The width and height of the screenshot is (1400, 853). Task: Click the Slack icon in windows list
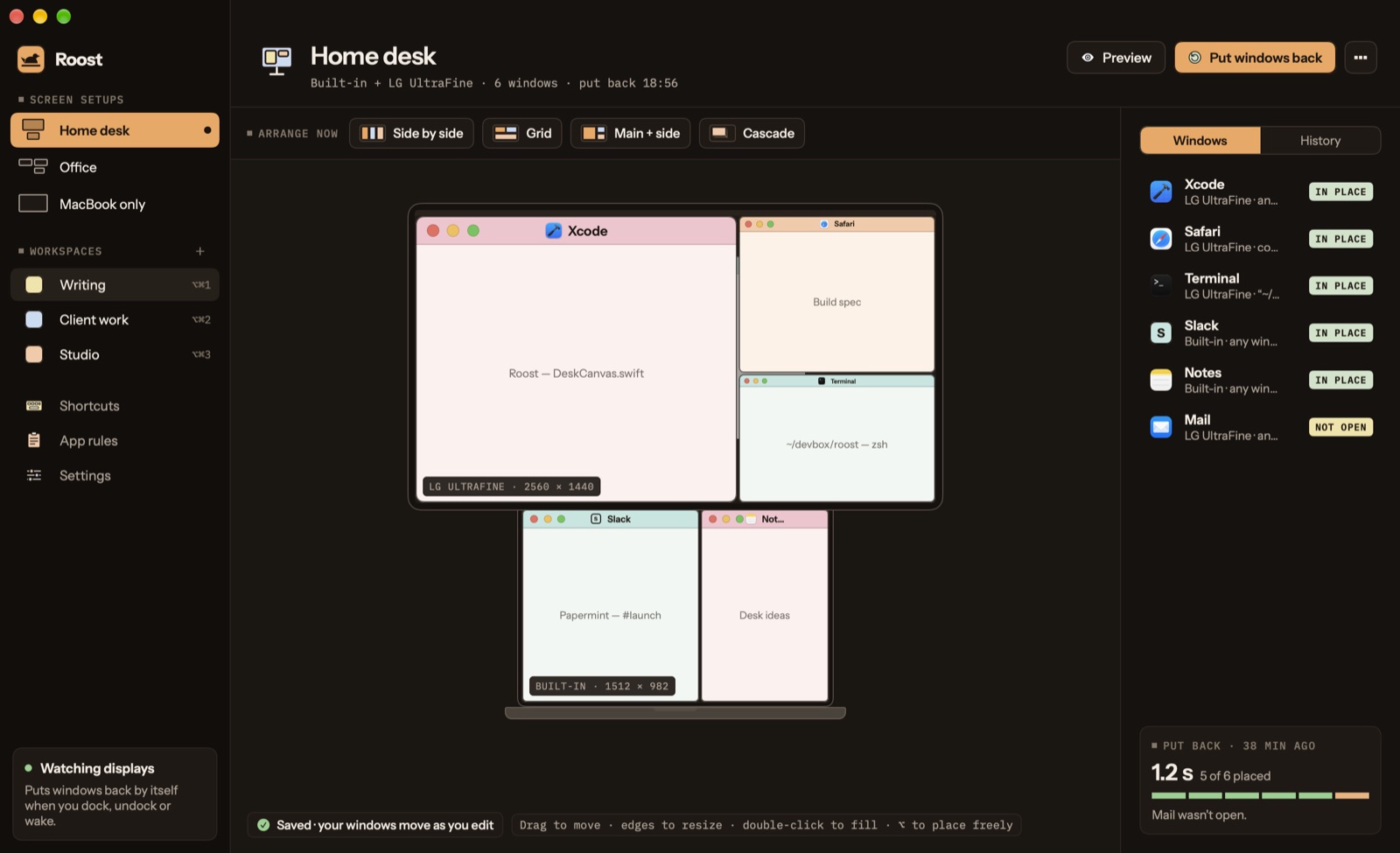[x=1161, y=333]
